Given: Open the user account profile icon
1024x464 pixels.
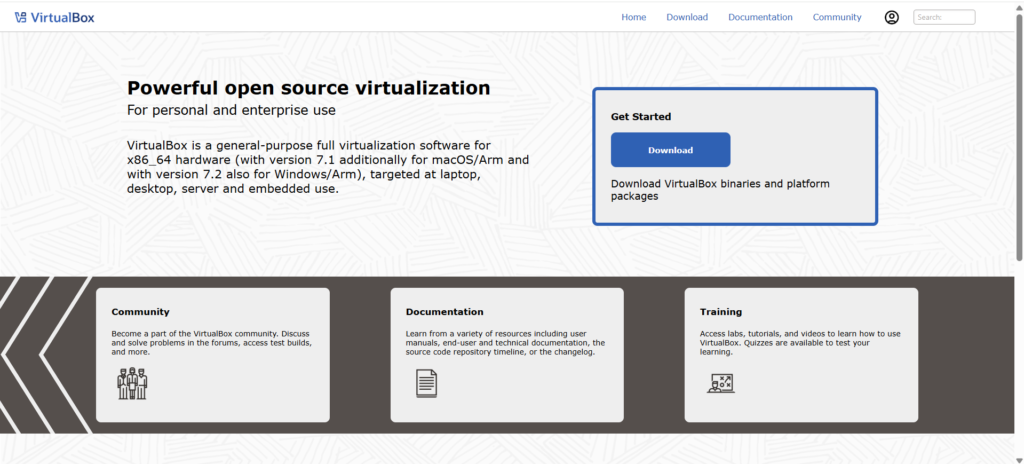Looking at the screenshot, I should coord(892,17).
